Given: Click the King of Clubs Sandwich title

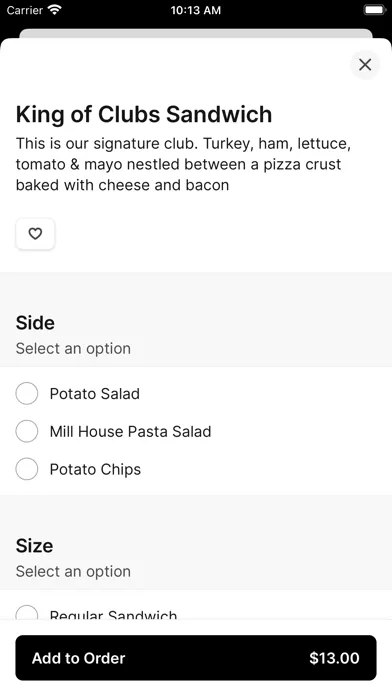Looking at the screenshot, I should pyautogui.click(x=144, y=115).
